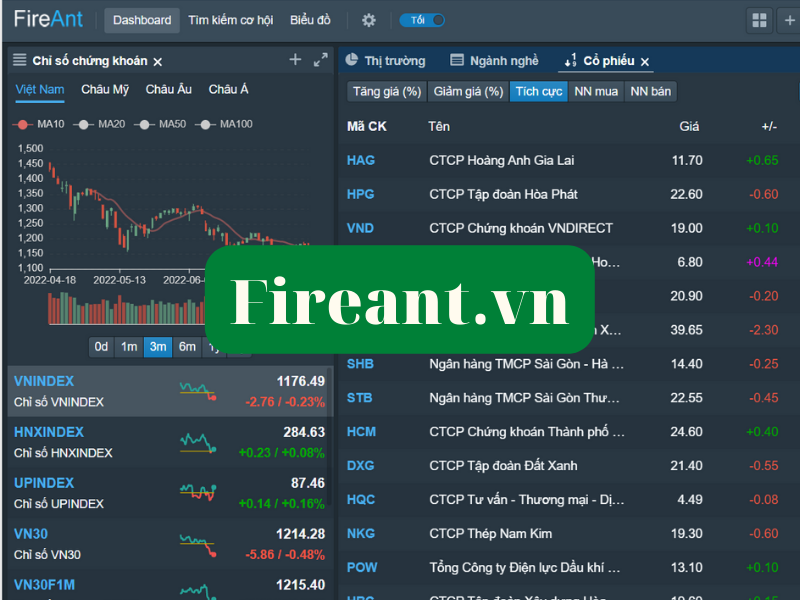Open the HQC stock ticker

coord(361,500)
